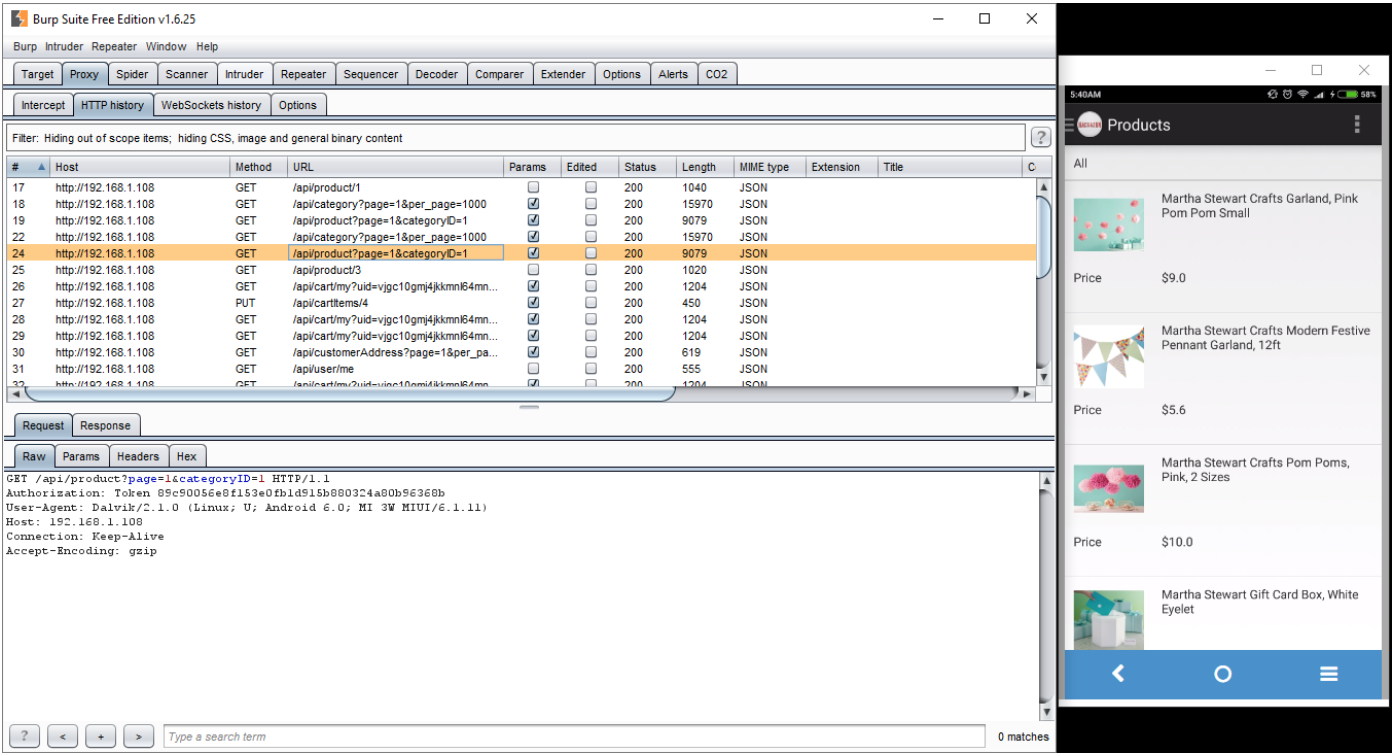The width and height of the screenshot is (1392, 756).
Task: Toggle Edited checkbox for request 22
Action: click(591, 237)
